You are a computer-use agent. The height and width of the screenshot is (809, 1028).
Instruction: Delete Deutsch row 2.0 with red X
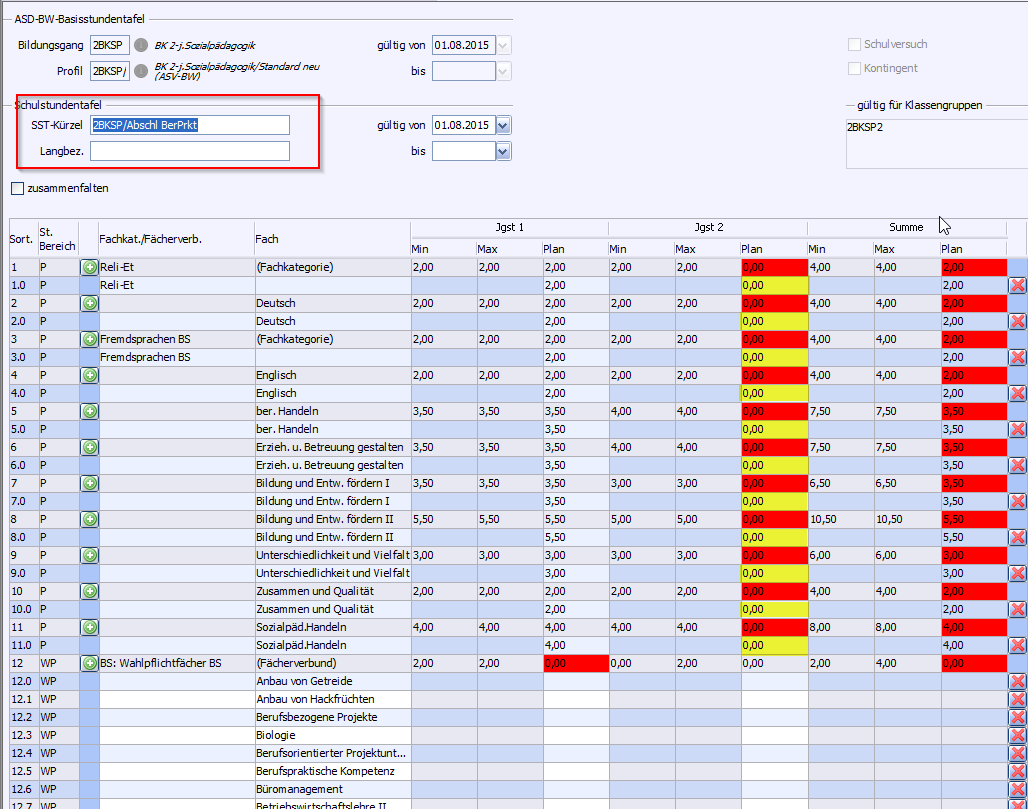[x=1018, y=321]
